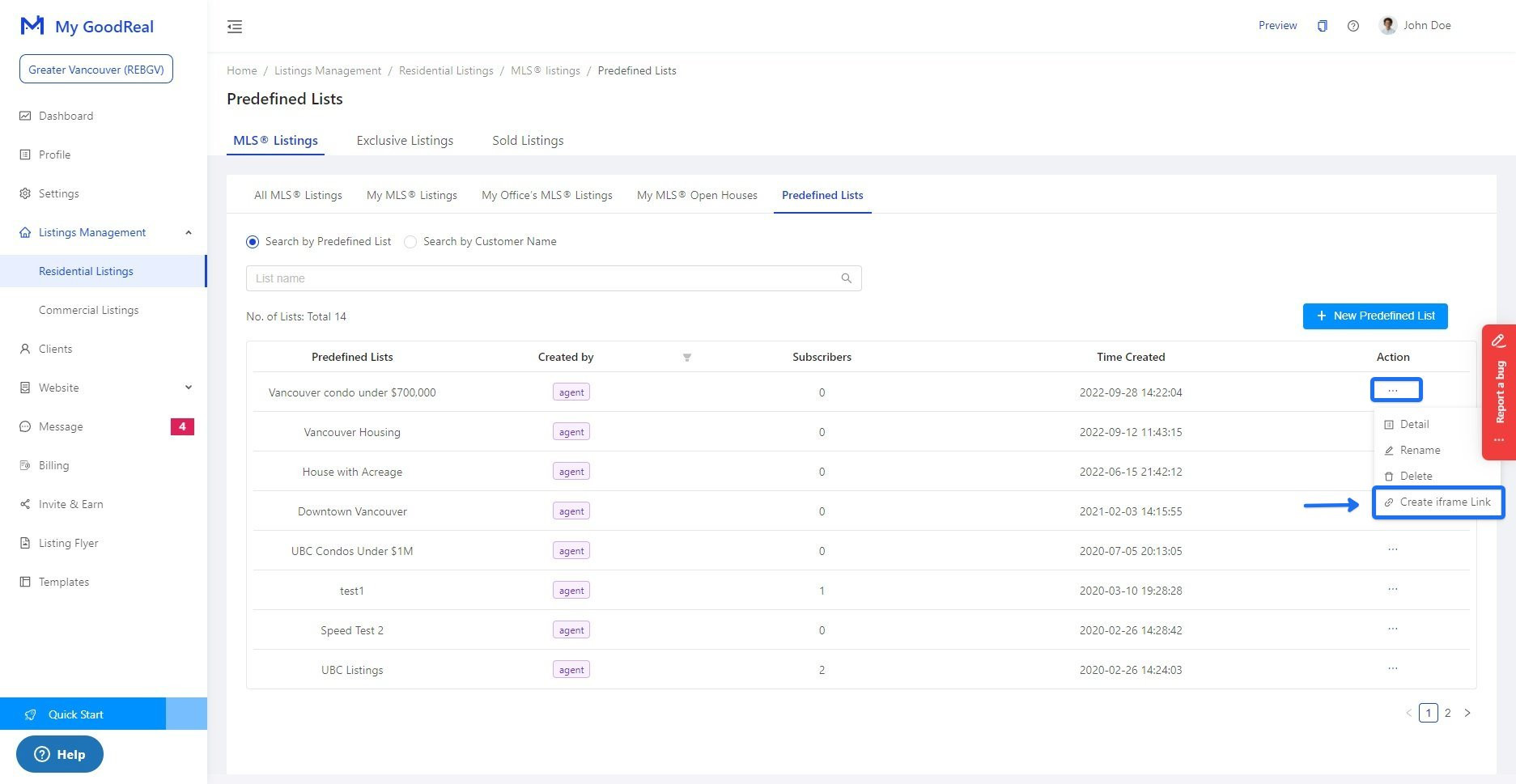
Task: Open the Listing Flyer section
Action: pos(68,542)
